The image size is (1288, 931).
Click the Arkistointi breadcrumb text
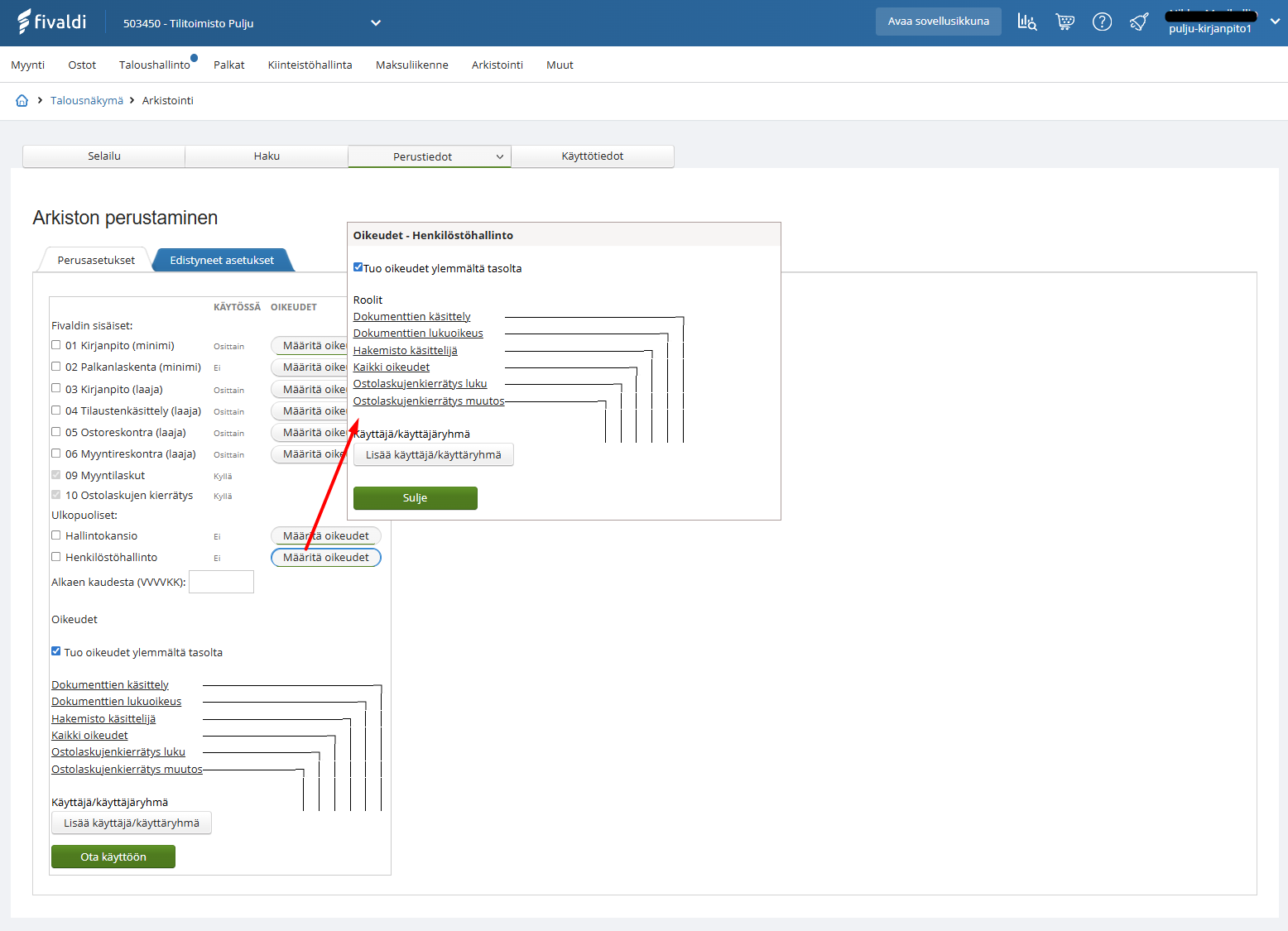point(168,101)
